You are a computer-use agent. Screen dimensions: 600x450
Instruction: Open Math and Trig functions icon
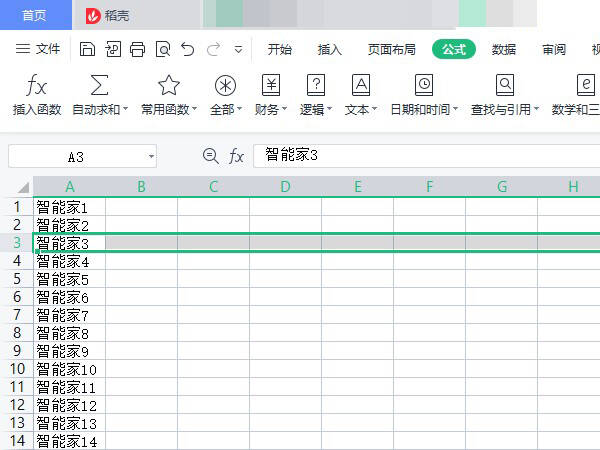tap(586, 85)
